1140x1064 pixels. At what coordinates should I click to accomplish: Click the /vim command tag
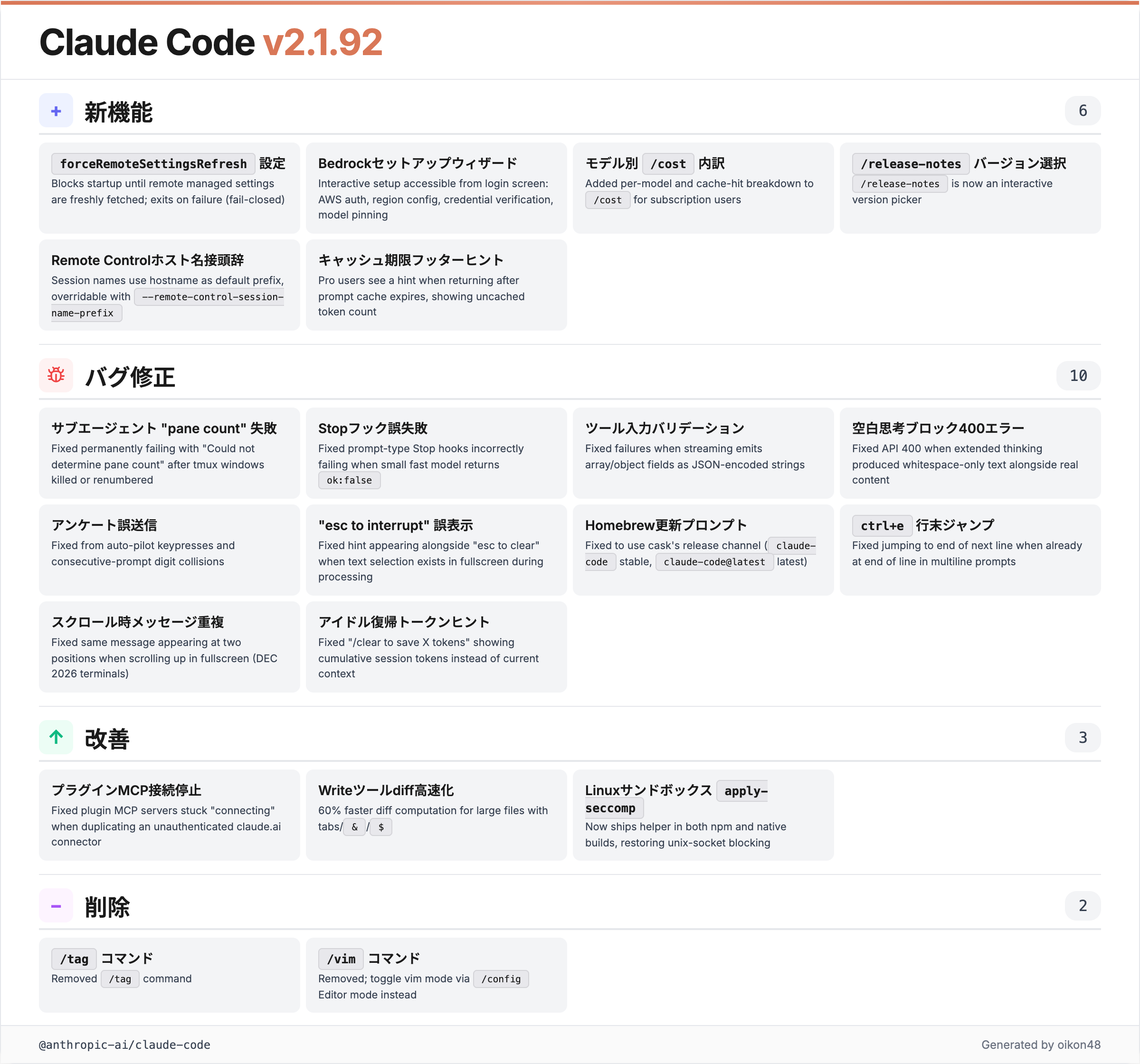tap(341, 959)
